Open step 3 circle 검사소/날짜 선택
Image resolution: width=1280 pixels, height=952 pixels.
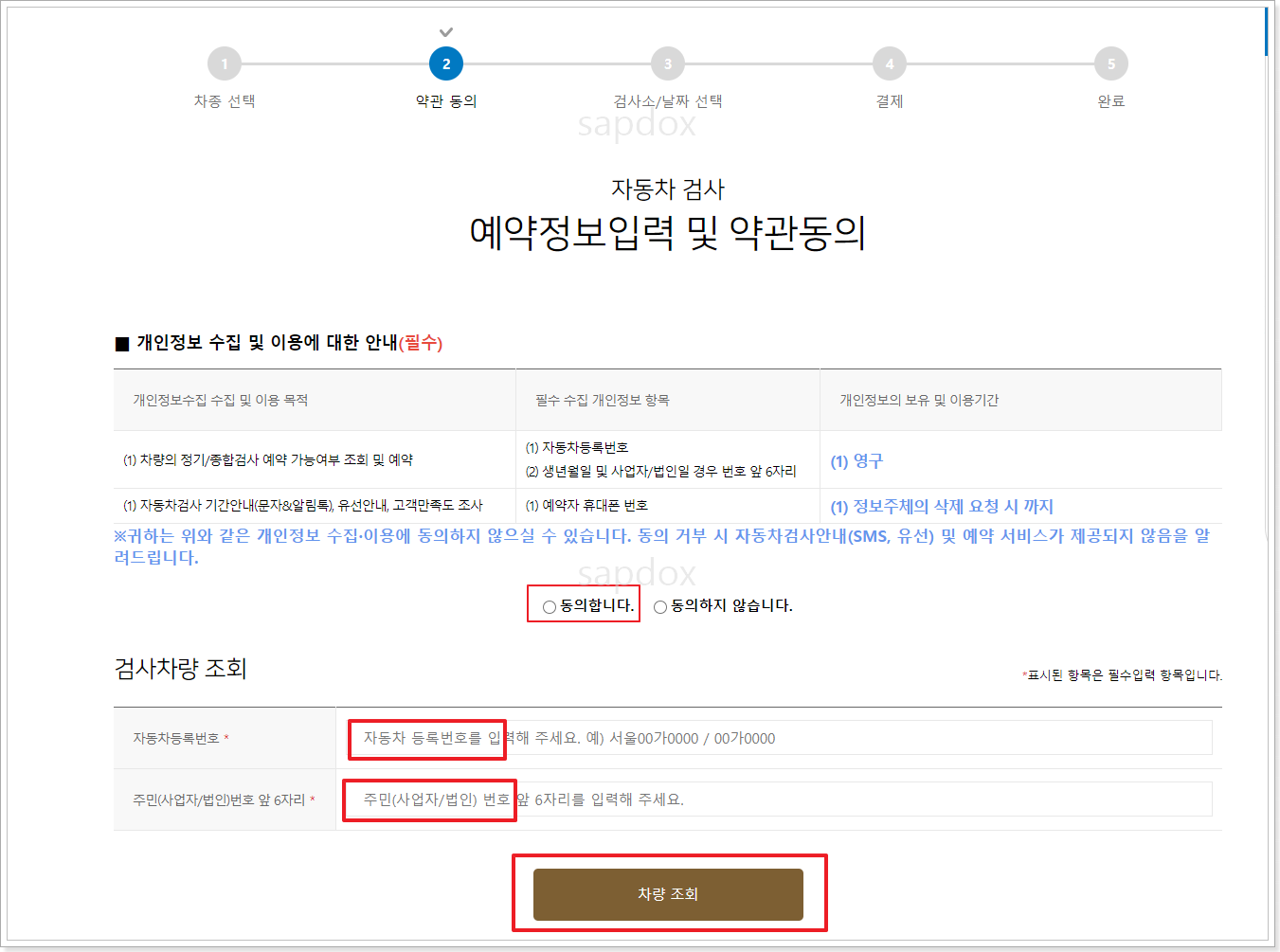(668, 64)
